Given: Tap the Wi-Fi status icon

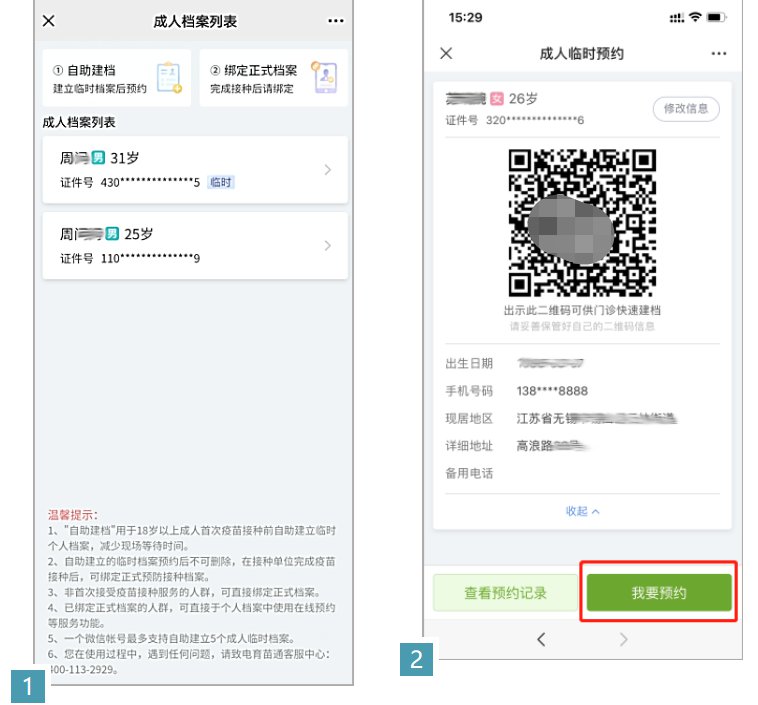Looking at the screenshot, I should pos(695,17).
